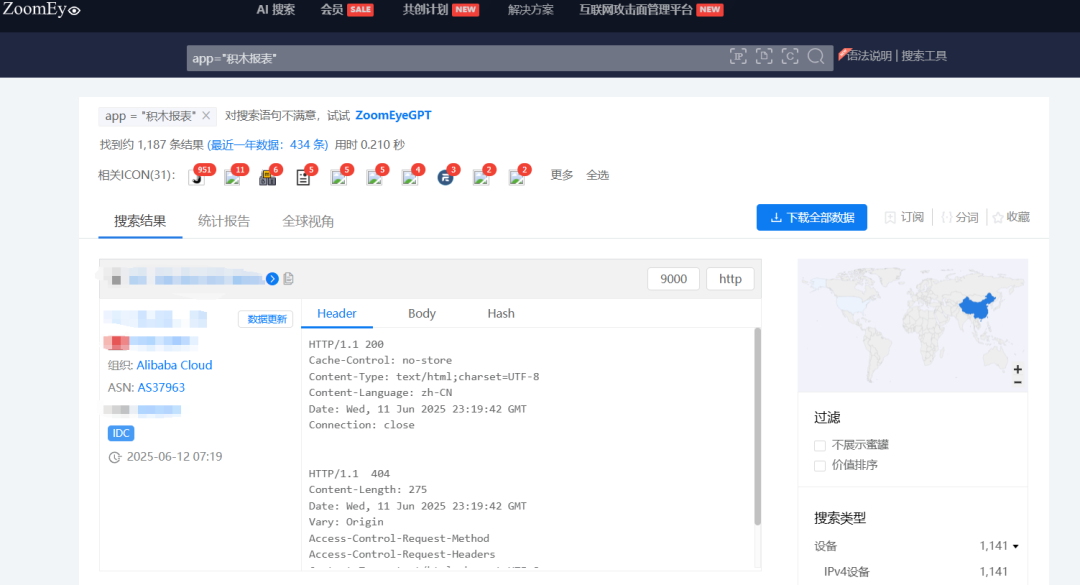Click the header panel vertical scrollbar
Screen dimensions: 1080x585
(758, 427)
